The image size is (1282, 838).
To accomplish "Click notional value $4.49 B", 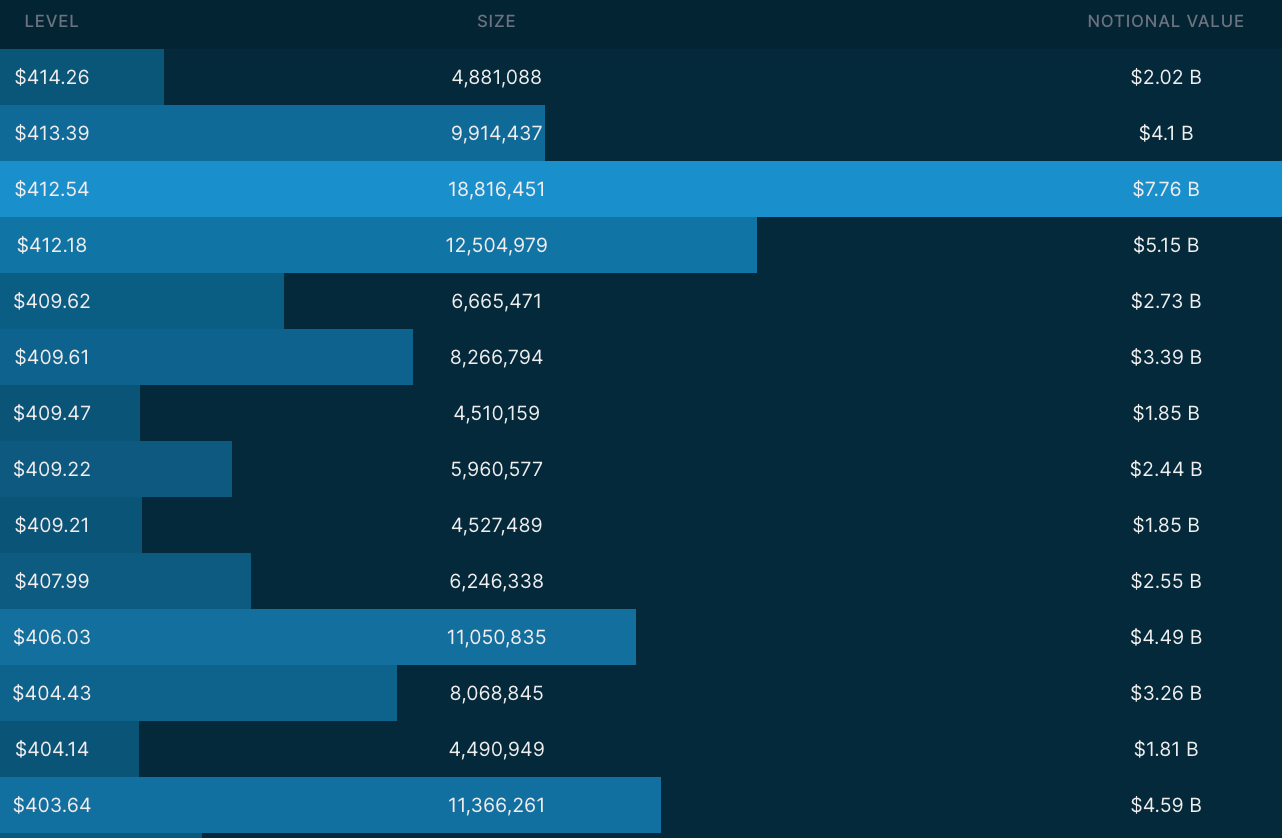I will tap(1166, 637).
